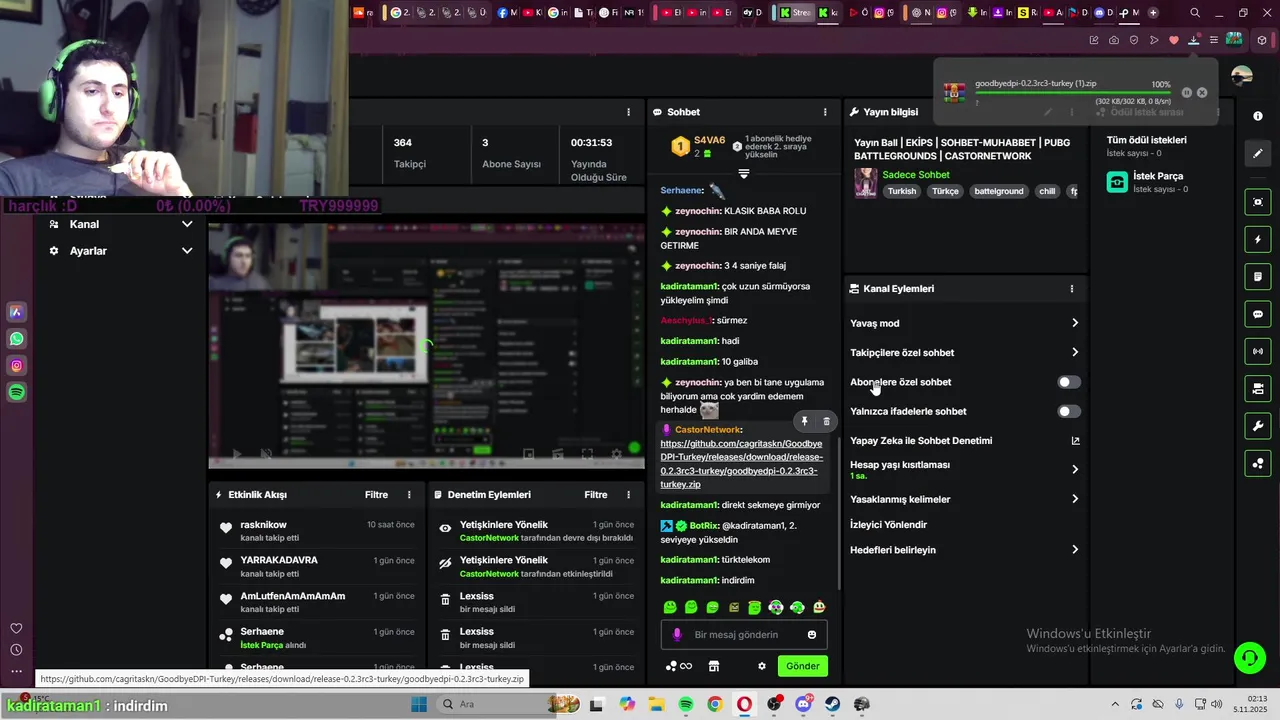Open channel points icon below chat
The height and width of the screenshot is (720, 1280).
(679, 666)
